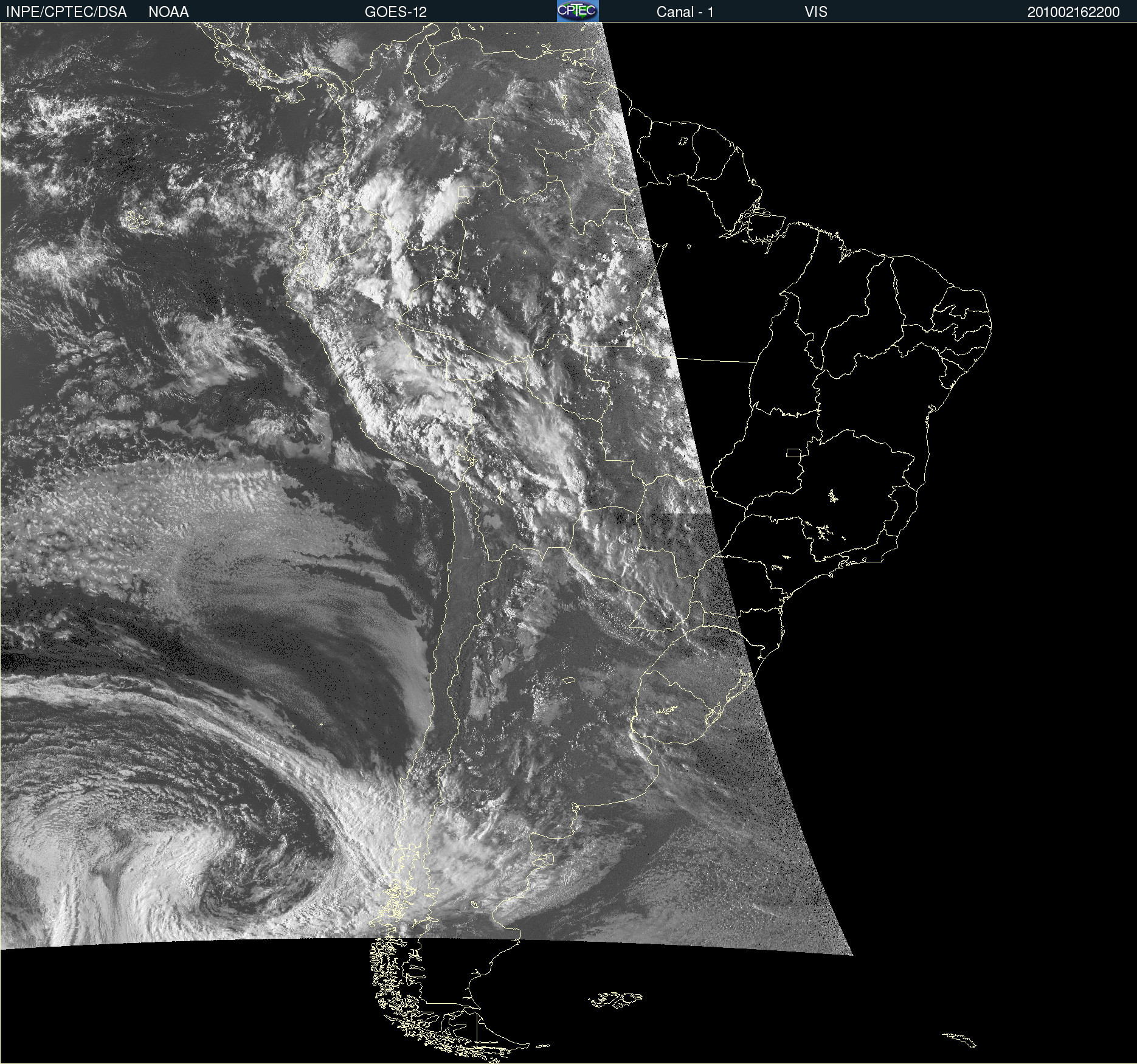Select the INPE/CPTEC/DSA header text
The image size is (1137, 1064).
tap(66, 12)
